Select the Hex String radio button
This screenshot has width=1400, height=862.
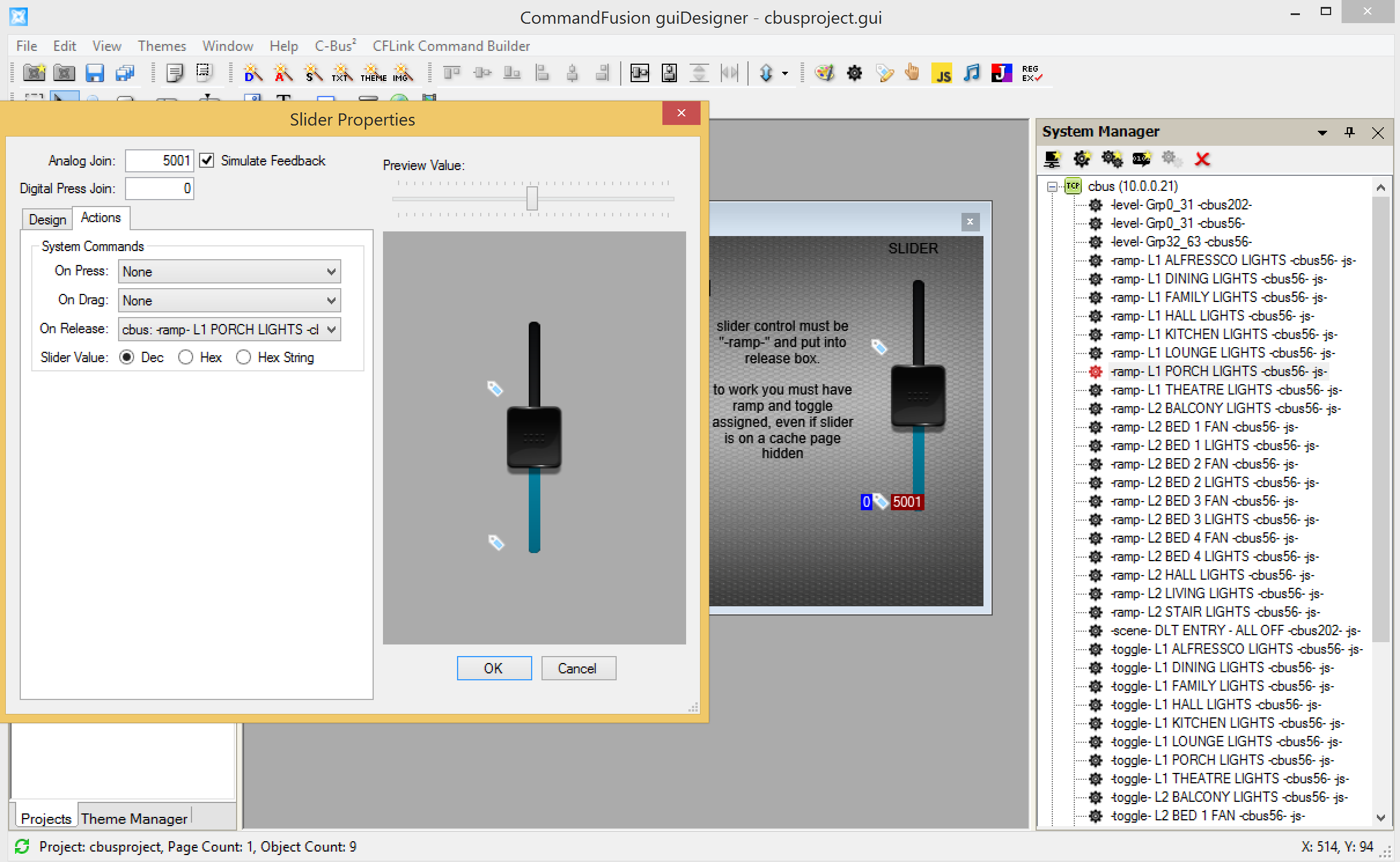[244, 358]
